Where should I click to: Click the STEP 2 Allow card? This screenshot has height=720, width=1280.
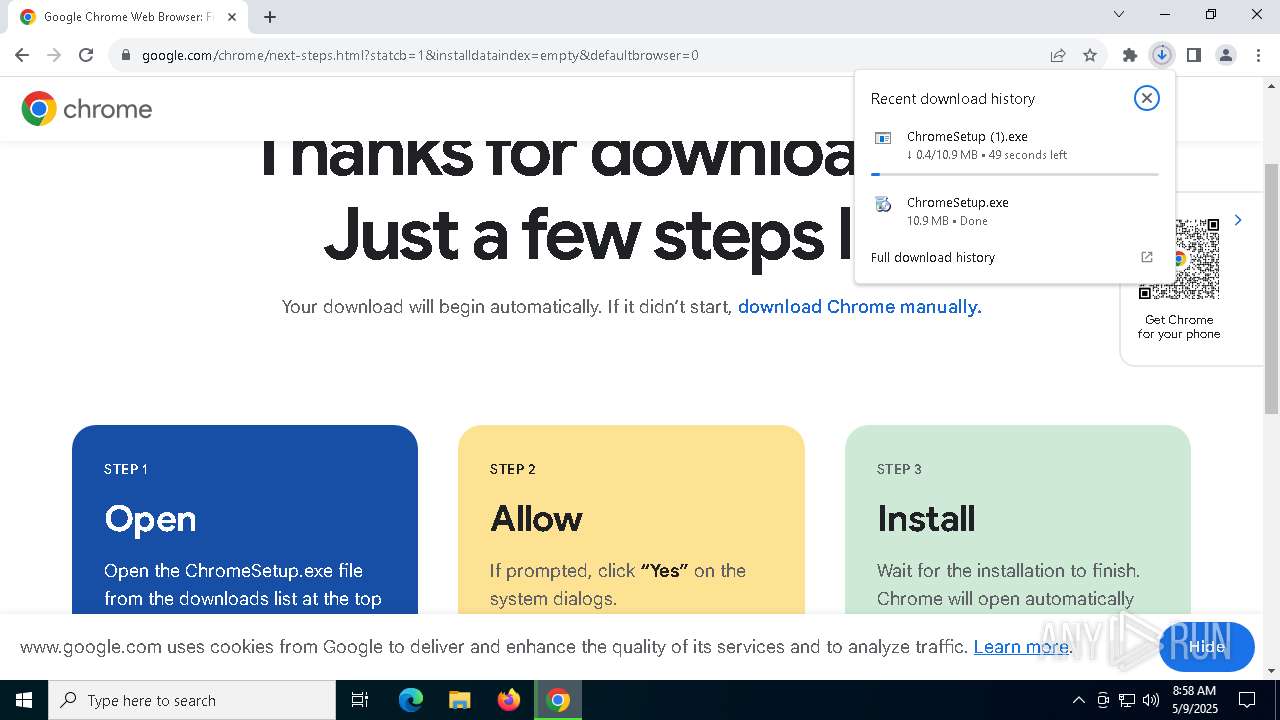pos(631,519)
